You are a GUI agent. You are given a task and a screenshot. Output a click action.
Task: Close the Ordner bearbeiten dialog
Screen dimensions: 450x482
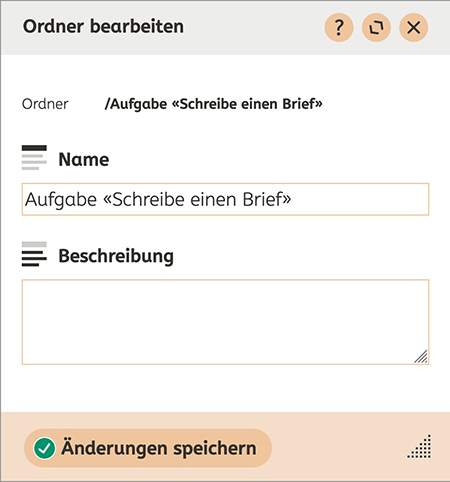(414, 27)
